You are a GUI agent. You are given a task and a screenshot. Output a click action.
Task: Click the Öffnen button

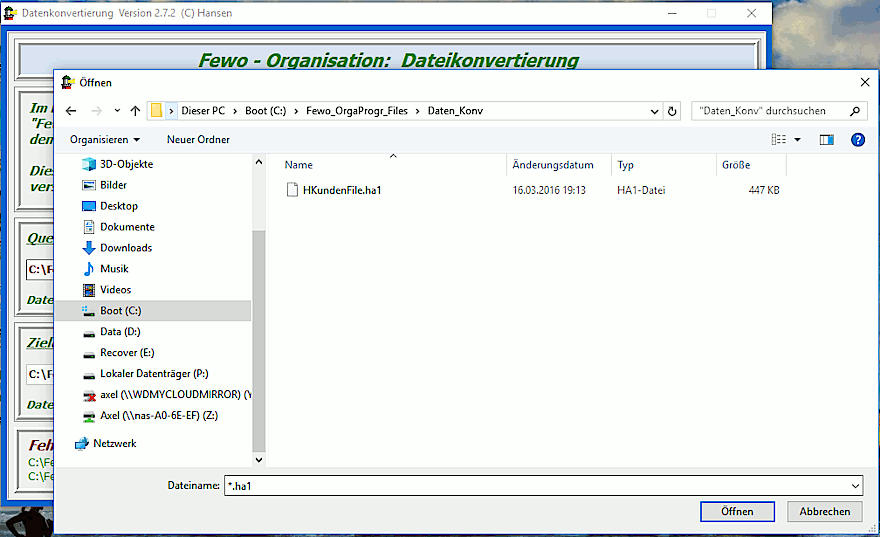click(737, 511)
